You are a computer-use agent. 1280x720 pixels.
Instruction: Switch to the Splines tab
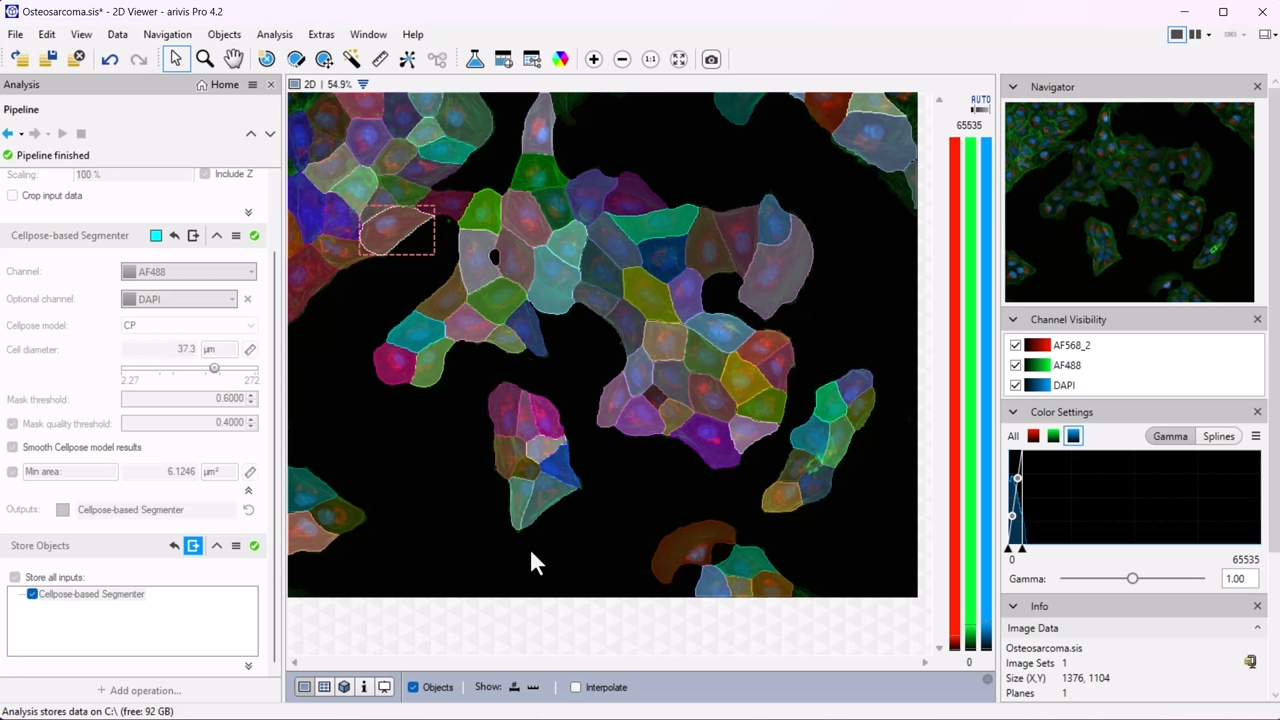pos(1218,436)
